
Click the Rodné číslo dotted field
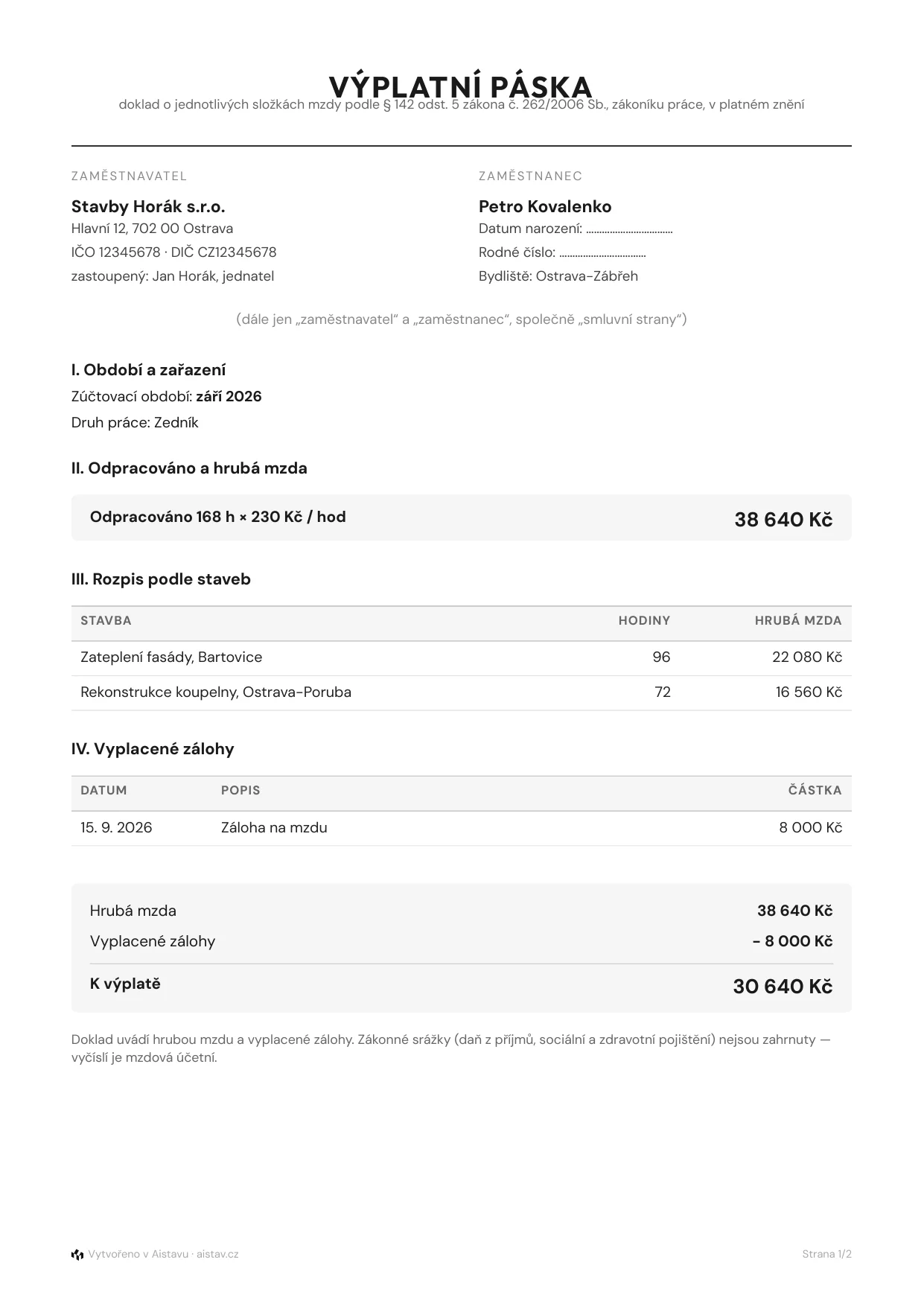602,253
